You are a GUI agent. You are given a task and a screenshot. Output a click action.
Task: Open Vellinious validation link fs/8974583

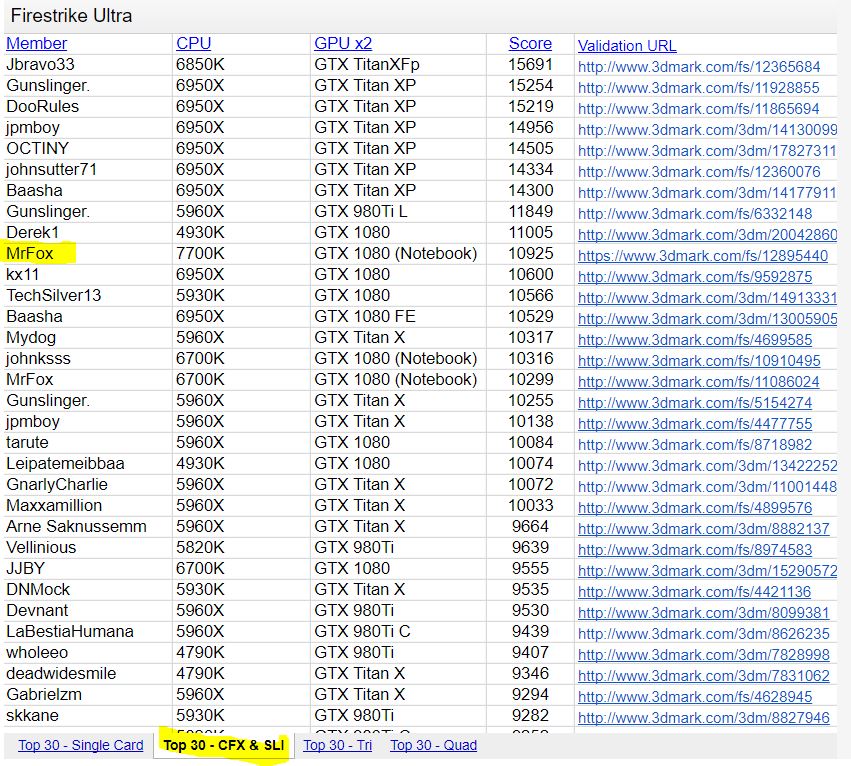(x=695, y=550)
